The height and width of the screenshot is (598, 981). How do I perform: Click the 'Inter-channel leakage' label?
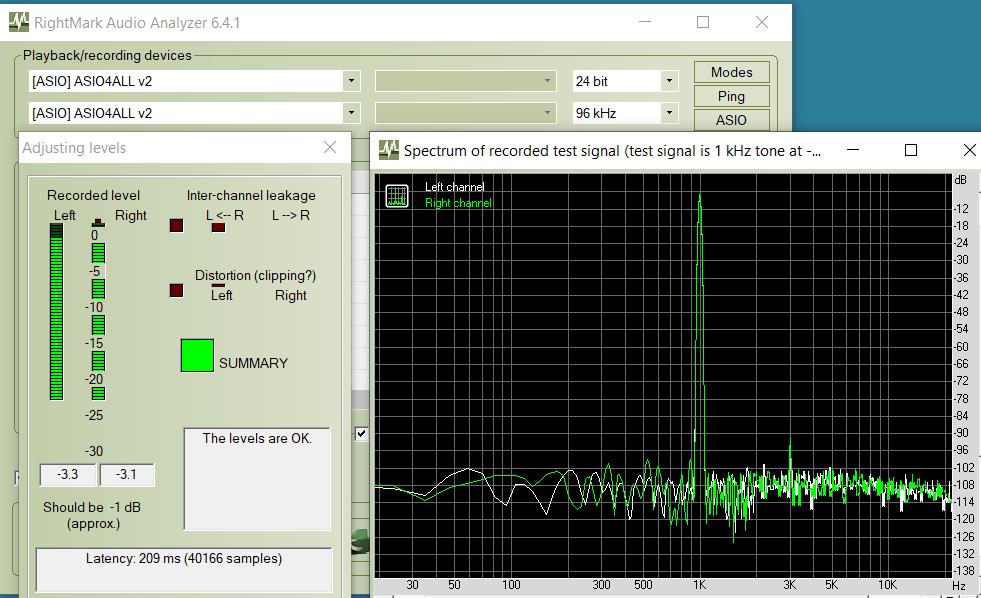[x=251, y=195]
